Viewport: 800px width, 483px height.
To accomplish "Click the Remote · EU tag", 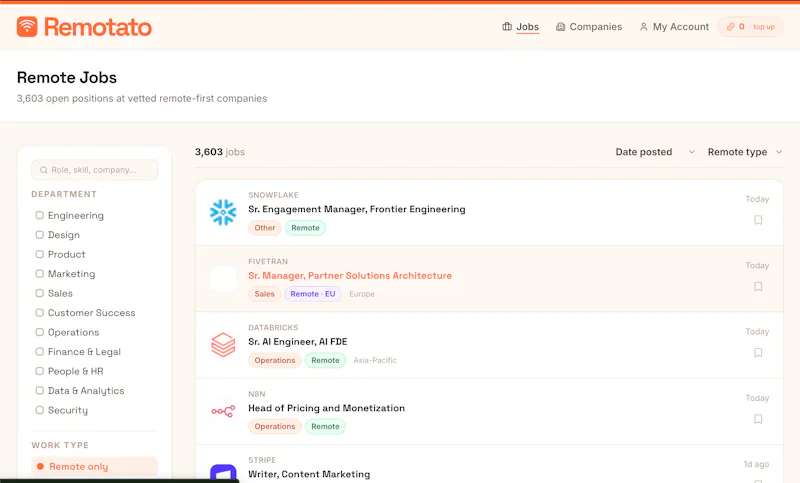I will (x=313, y=294).
